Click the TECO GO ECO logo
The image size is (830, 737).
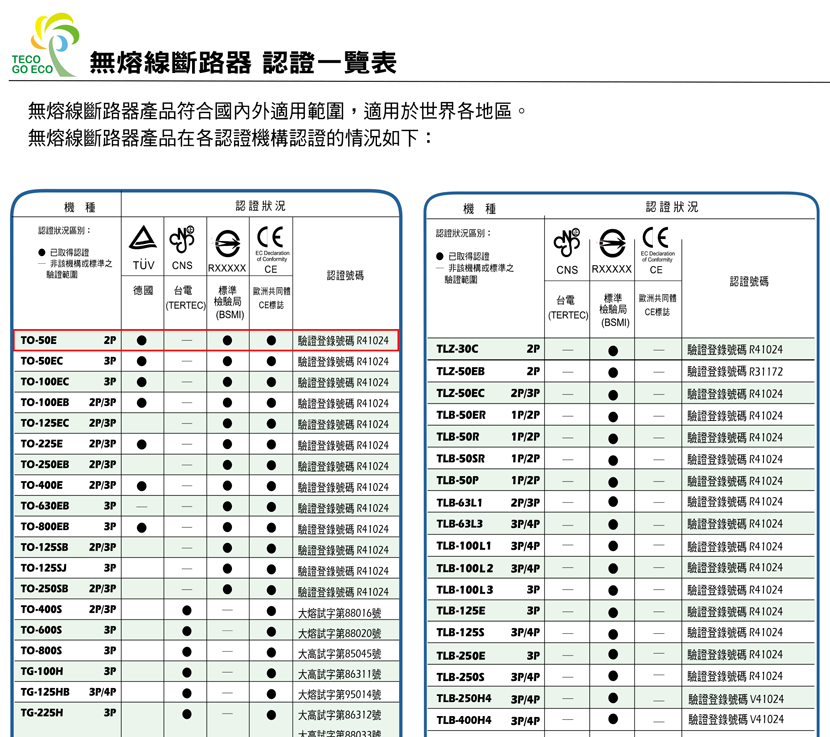coord(46,45)
